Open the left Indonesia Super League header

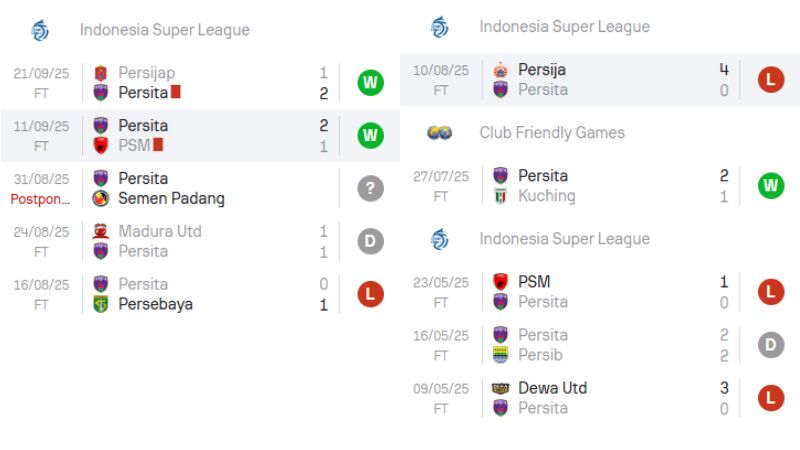pyautogui.click(x=165, y=30)
